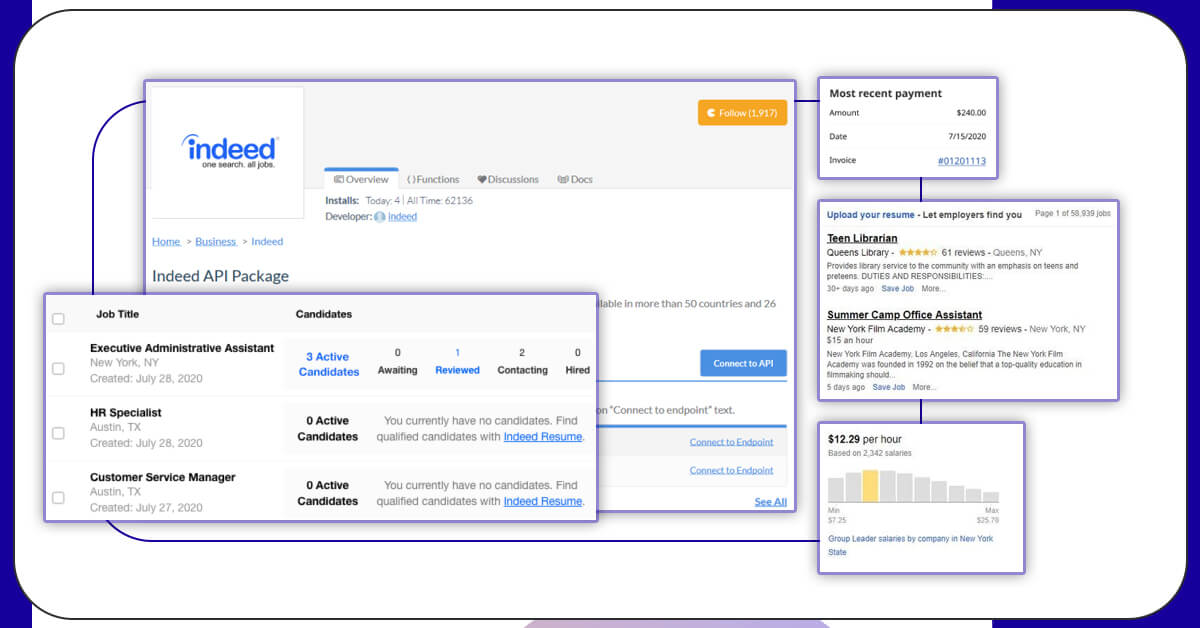Click the blue Connect to API button
The width and height of the screenshot is (1200, 628).
pyautogui.click(x=743, y=363)
